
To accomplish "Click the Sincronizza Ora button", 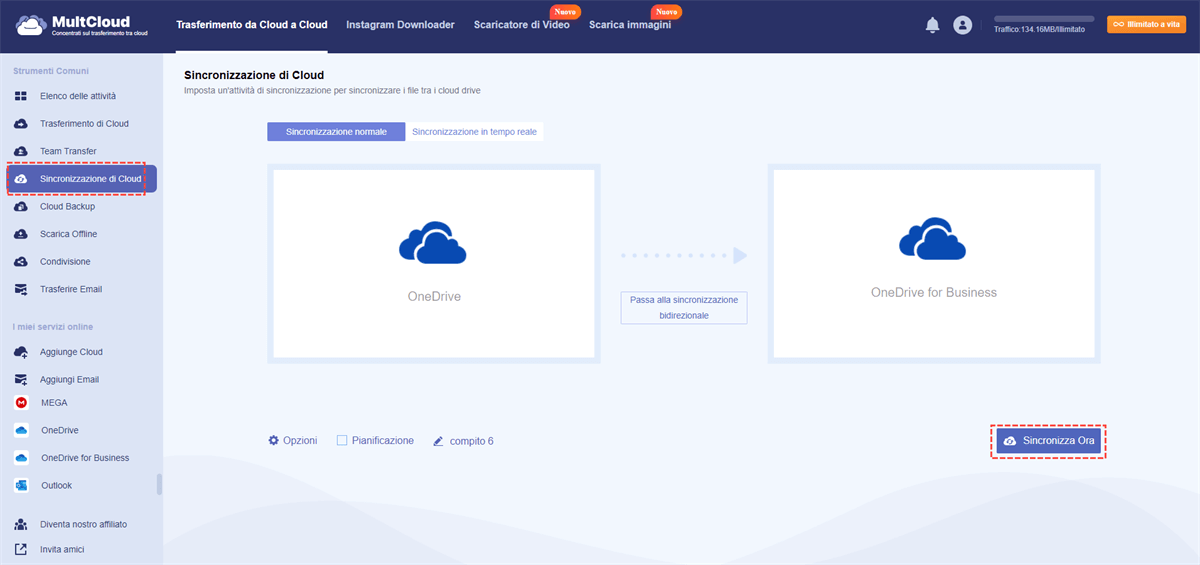I will (x=1049, y=441).
